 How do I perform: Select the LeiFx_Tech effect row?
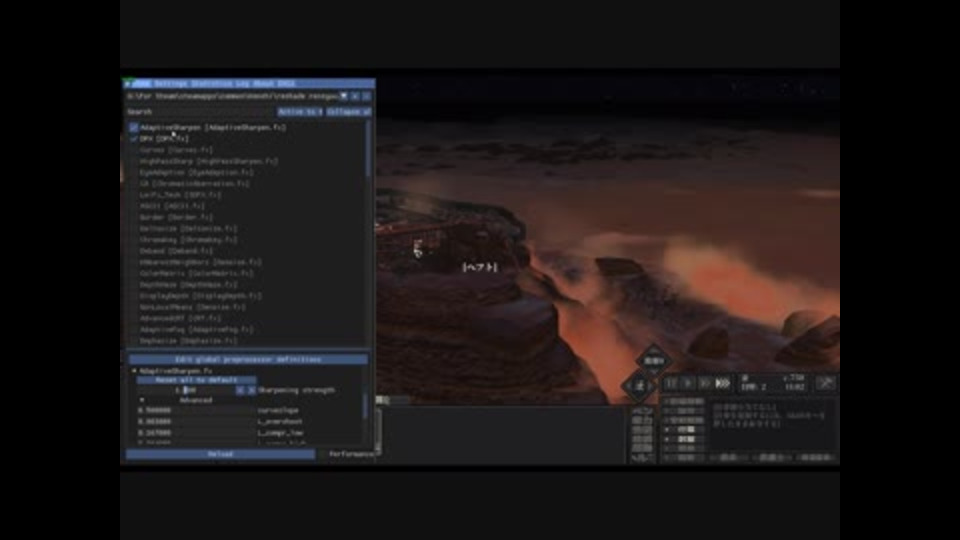(x=181, y=195)
